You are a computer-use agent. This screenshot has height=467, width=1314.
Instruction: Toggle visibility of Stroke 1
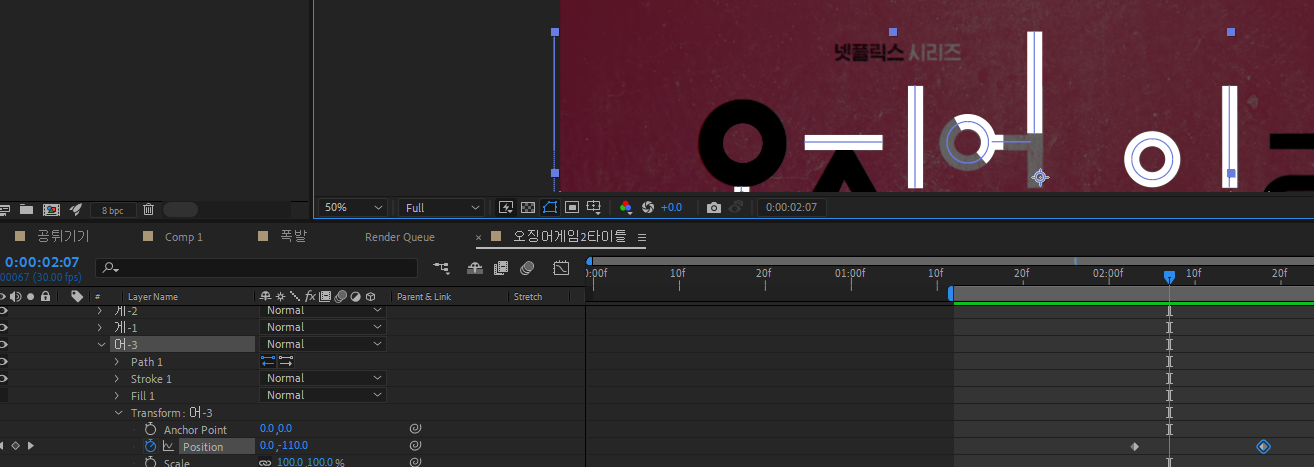4,378
